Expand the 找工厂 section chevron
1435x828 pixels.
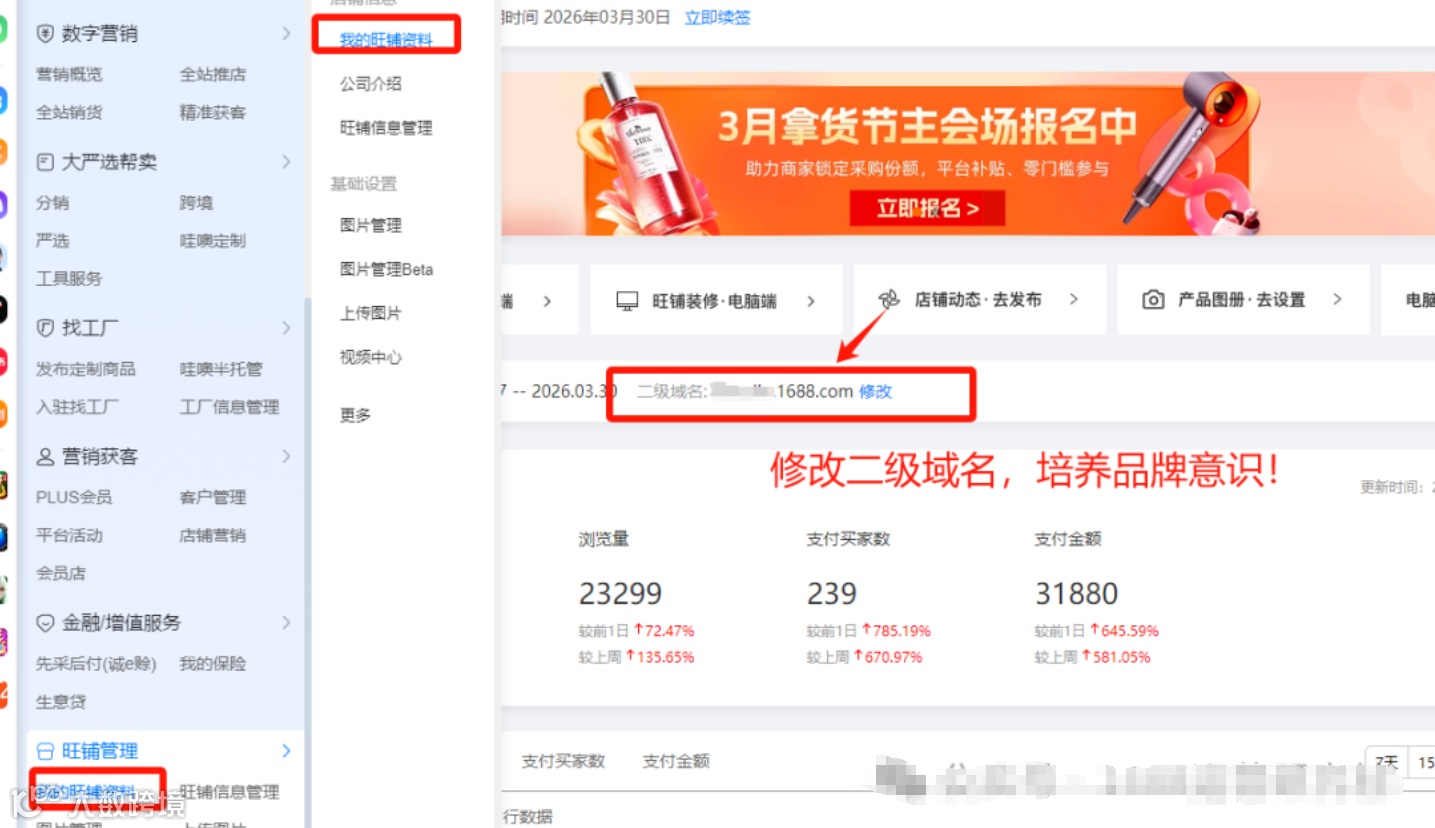(x=286, y=328)
